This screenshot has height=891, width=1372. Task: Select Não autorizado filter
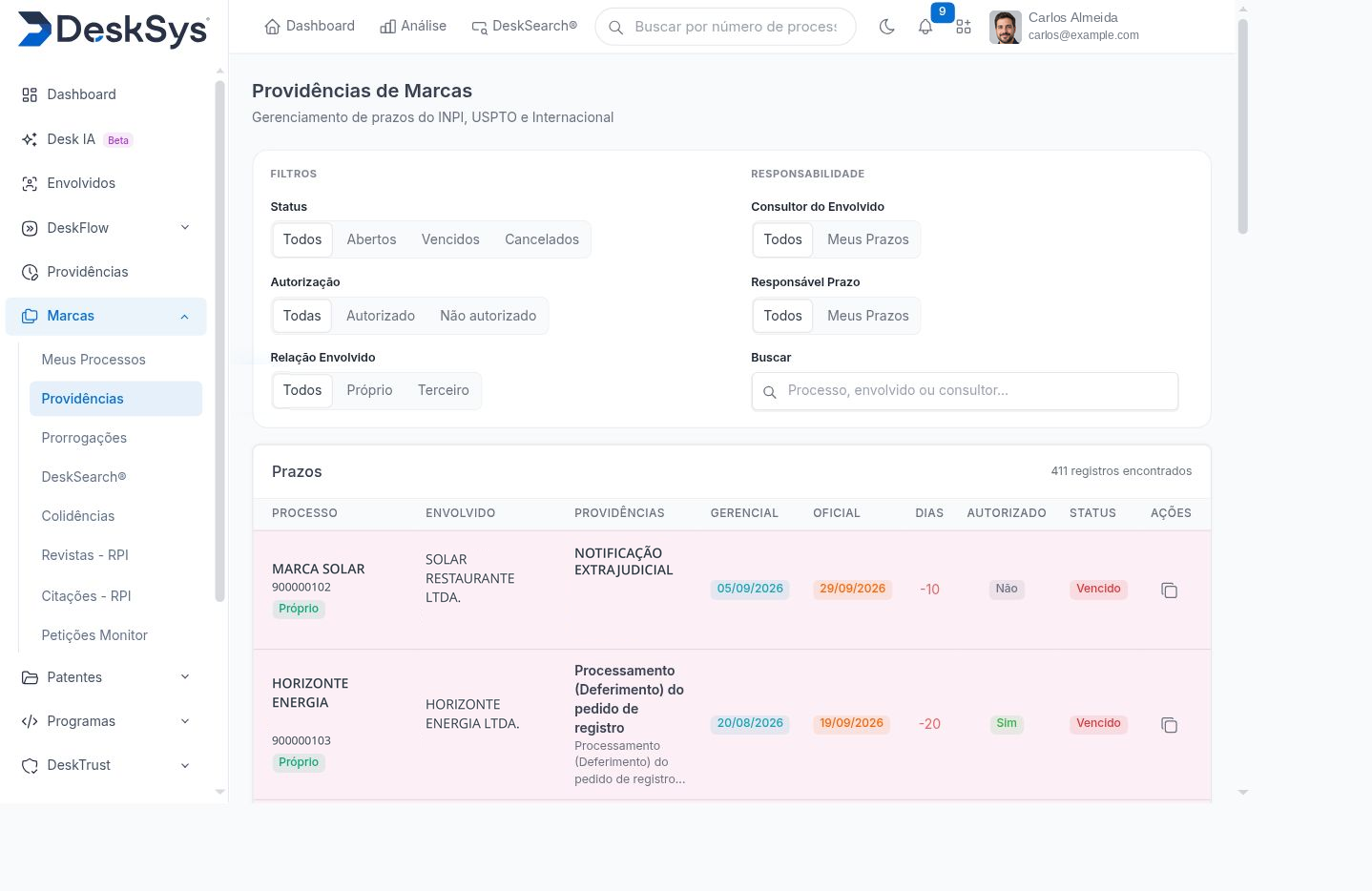(x=488, y=316)
